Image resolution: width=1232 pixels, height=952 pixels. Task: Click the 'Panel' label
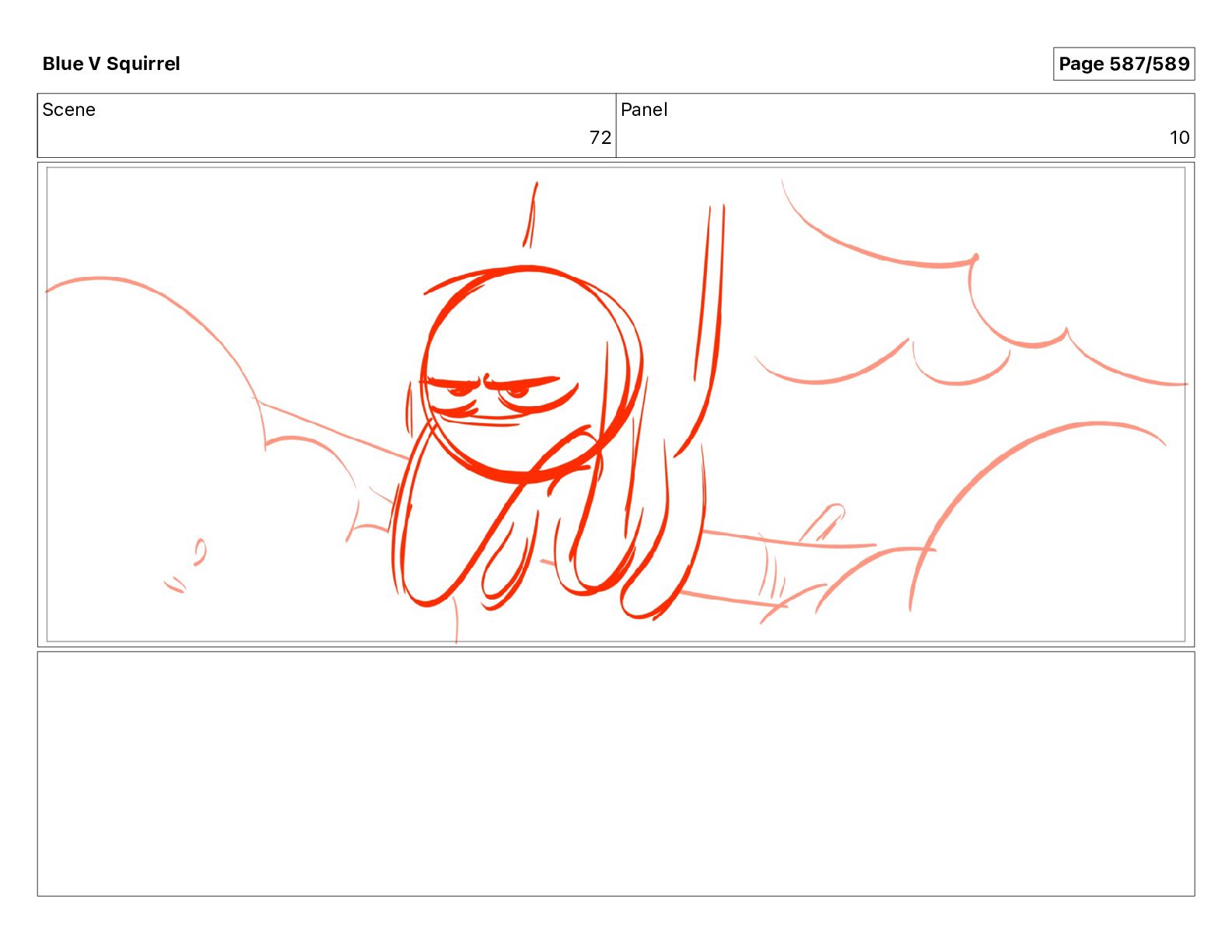tap(644, 110)
